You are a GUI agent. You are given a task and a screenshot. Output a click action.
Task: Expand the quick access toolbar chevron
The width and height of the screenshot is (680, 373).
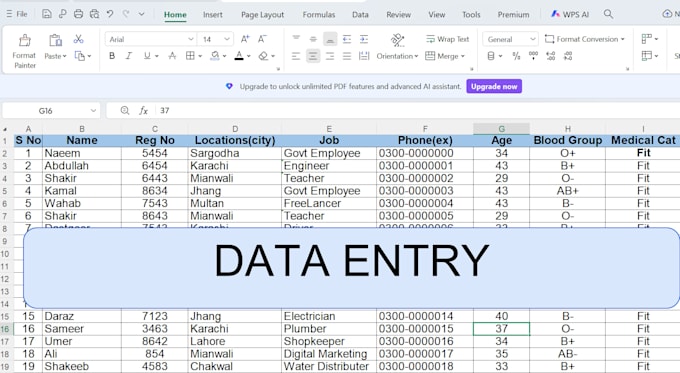[141, 14]
